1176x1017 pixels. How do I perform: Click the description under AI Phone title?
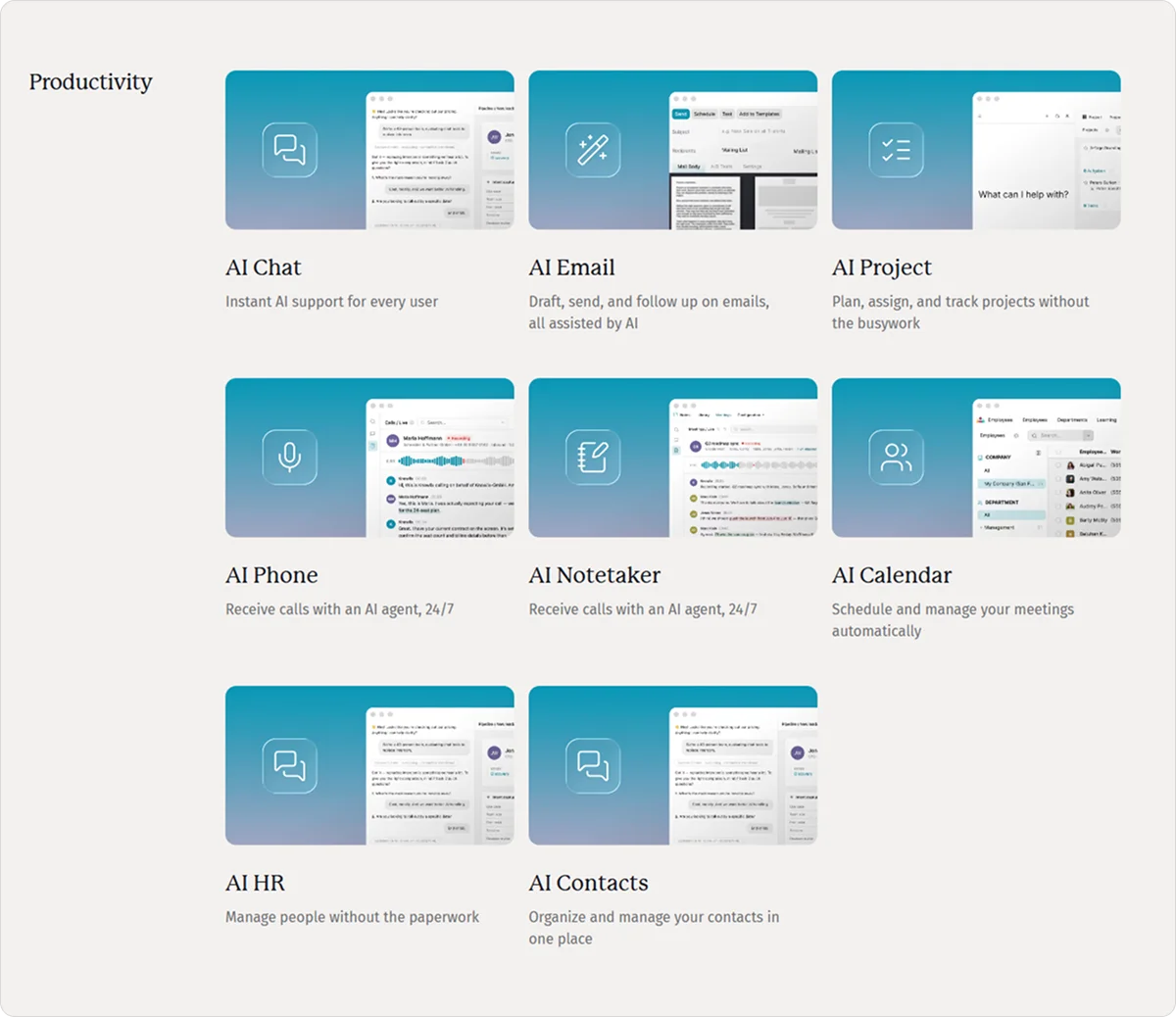pyautogui.click(x=339, y=609)
